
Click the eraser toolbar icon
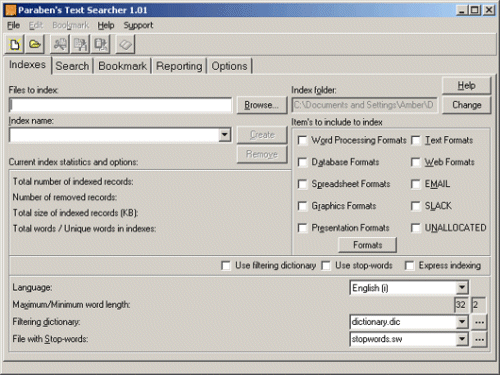pos(125,44)
